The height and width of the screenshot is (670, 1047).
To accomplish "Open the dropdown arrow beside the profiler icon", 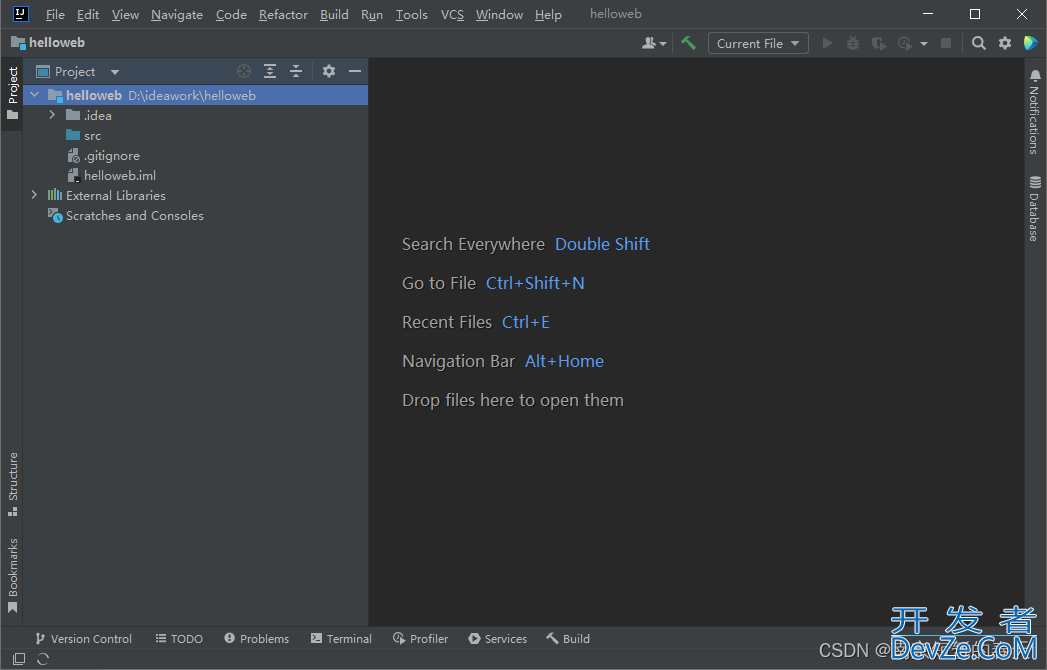I will [x=923, y=43].
